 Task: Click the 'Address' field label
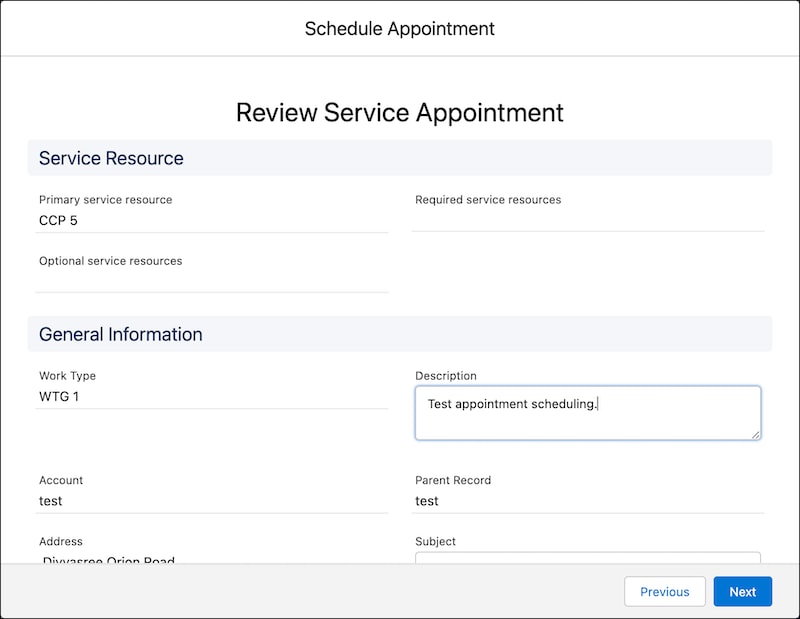(61, 541)
